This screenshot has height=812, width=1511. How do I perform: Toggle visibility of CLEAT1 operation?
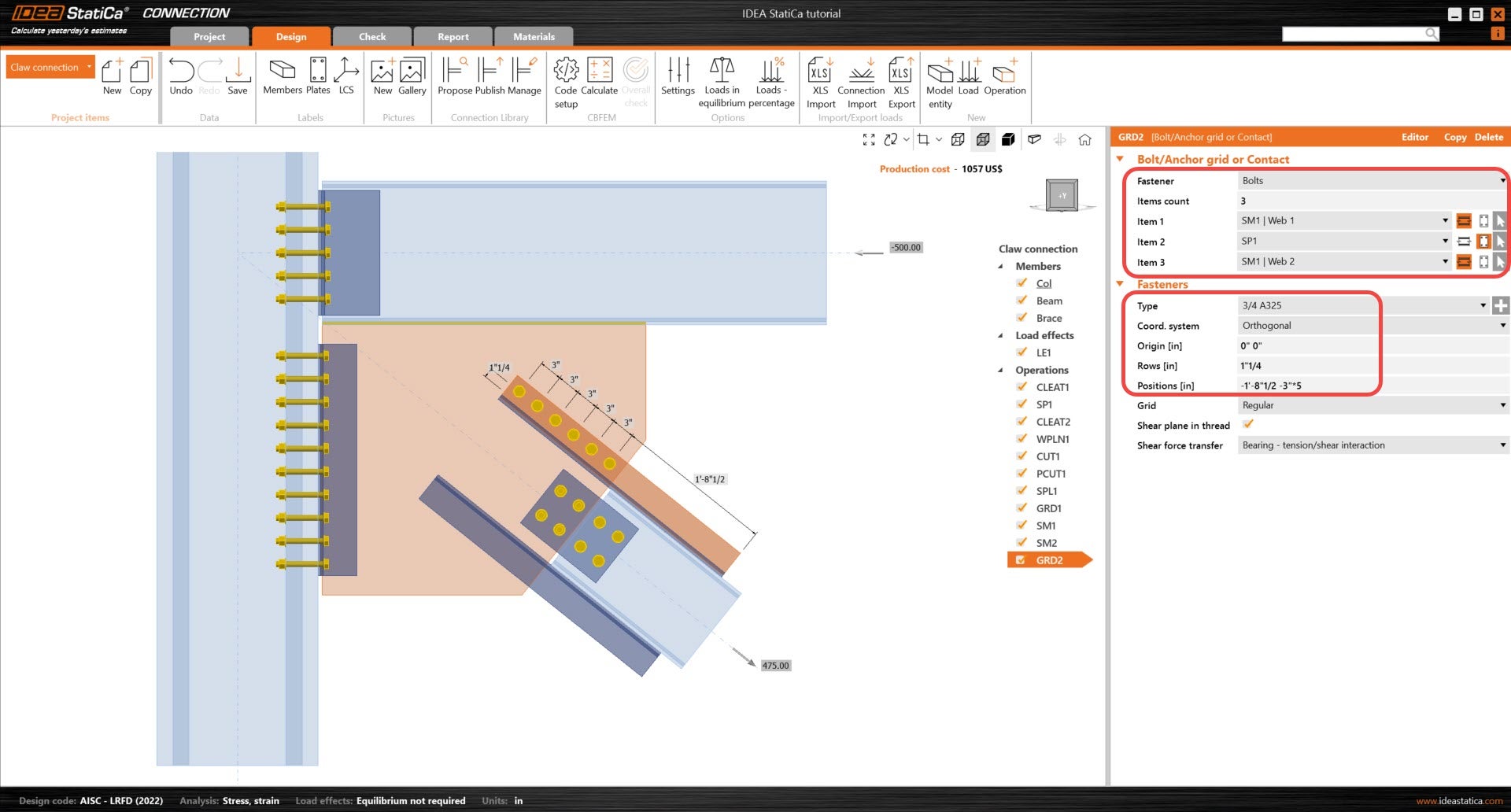(1021, 387)
